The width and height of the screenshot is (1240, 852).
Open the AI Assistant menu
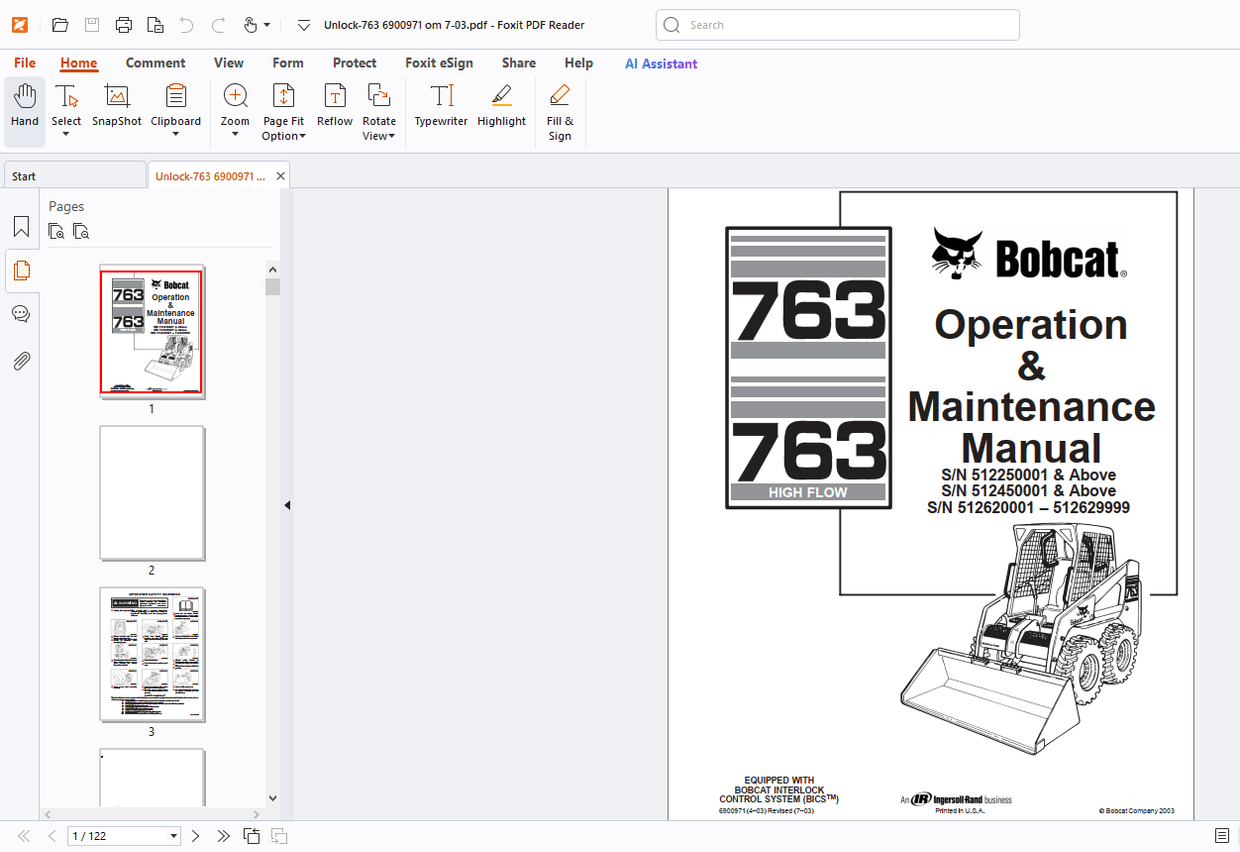click(x=660, y=62)
